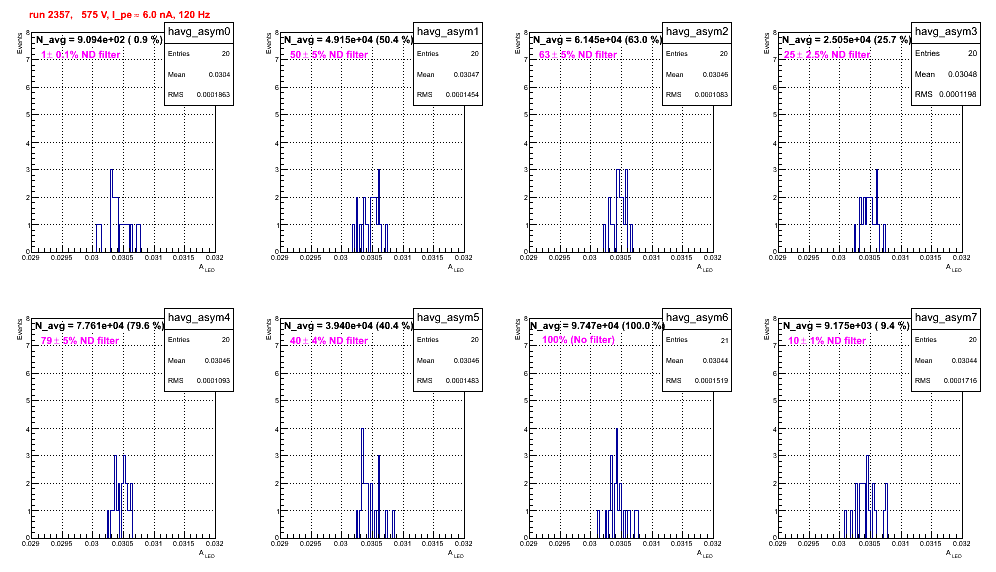Click the 100% (No filter) label

pyautogui.click(x=579, y=340)
